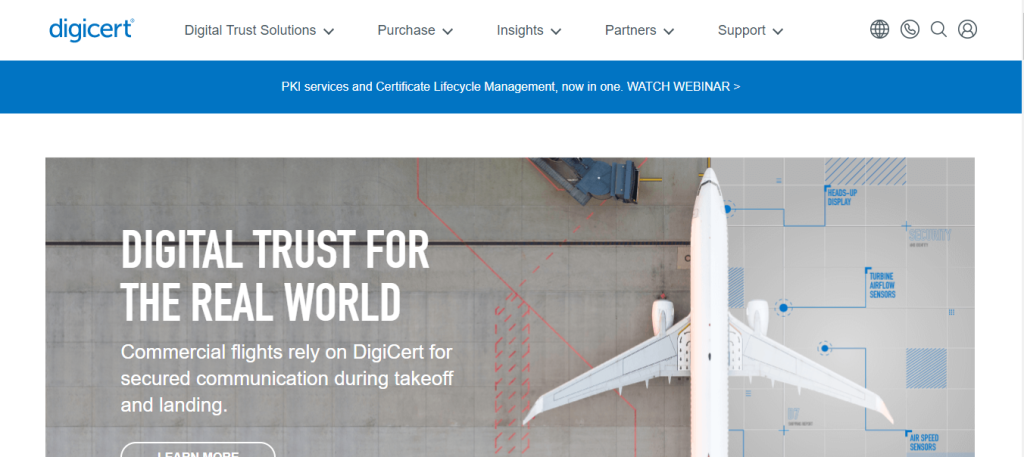Click the Digital Trust for the Real World headline
Viewport: 1024px width, 457px height.
click(275, 274)
